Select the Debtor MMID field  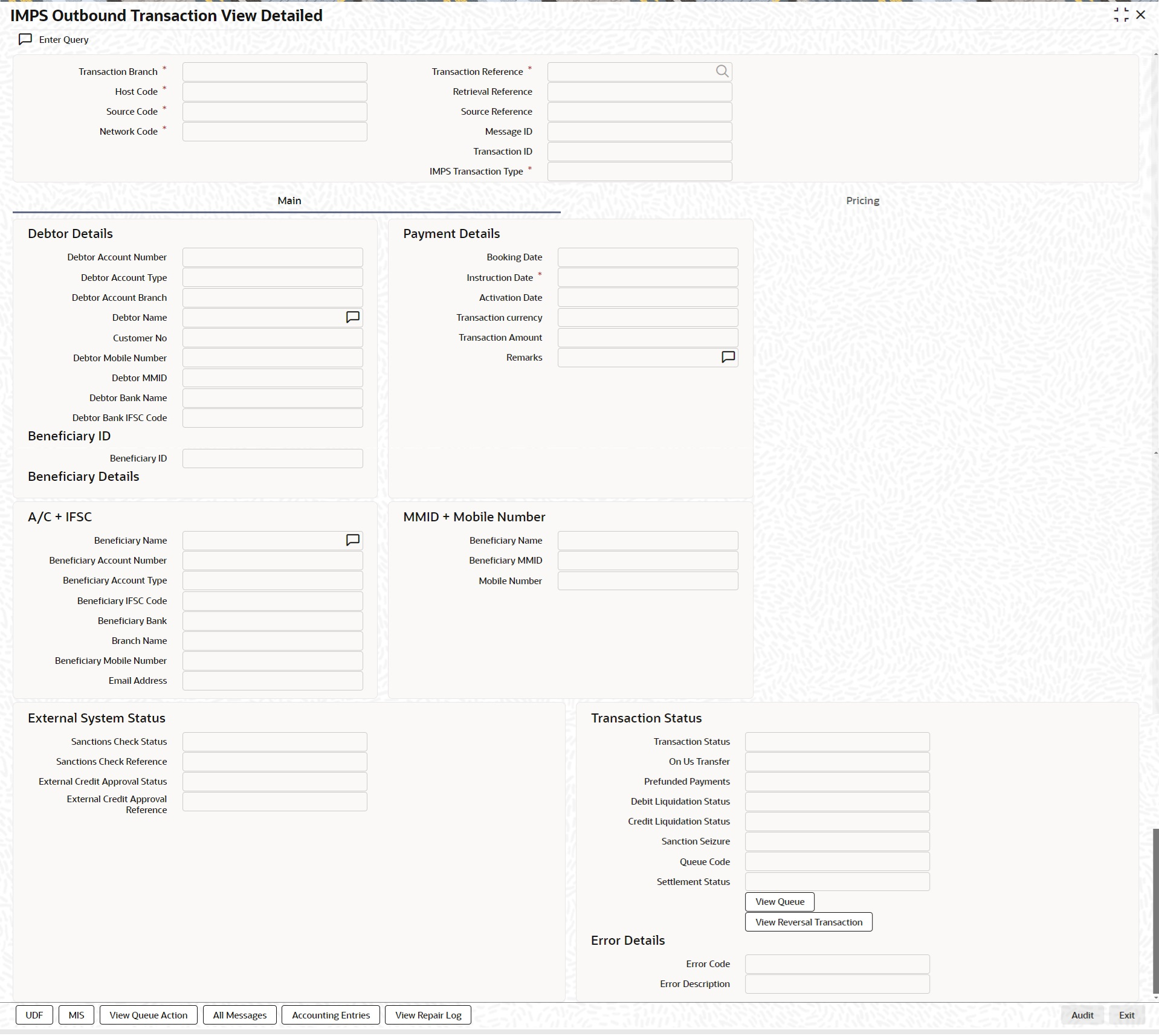pos(273,378)
